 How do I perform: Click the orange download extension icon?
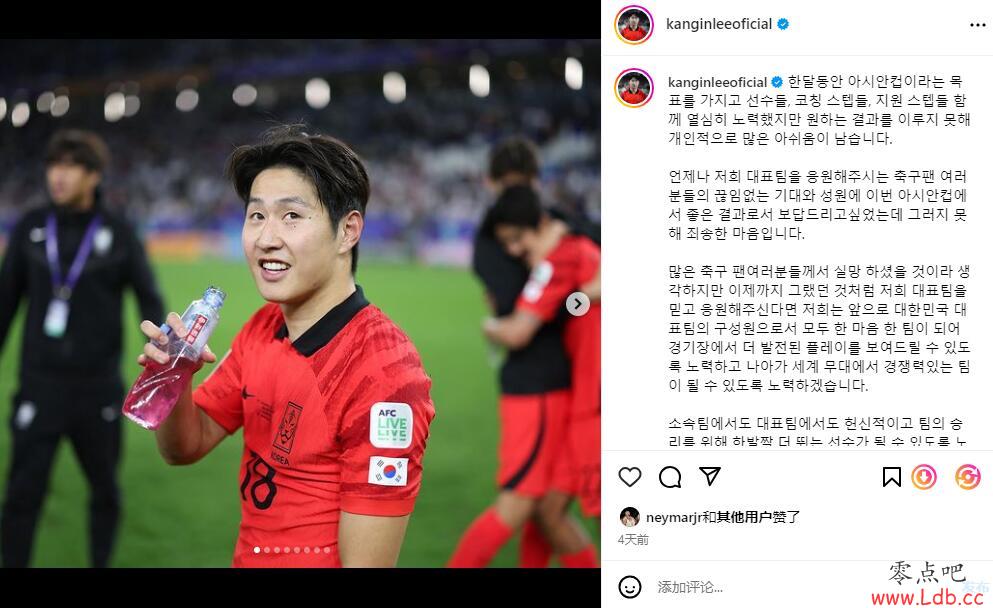(924, 477)
